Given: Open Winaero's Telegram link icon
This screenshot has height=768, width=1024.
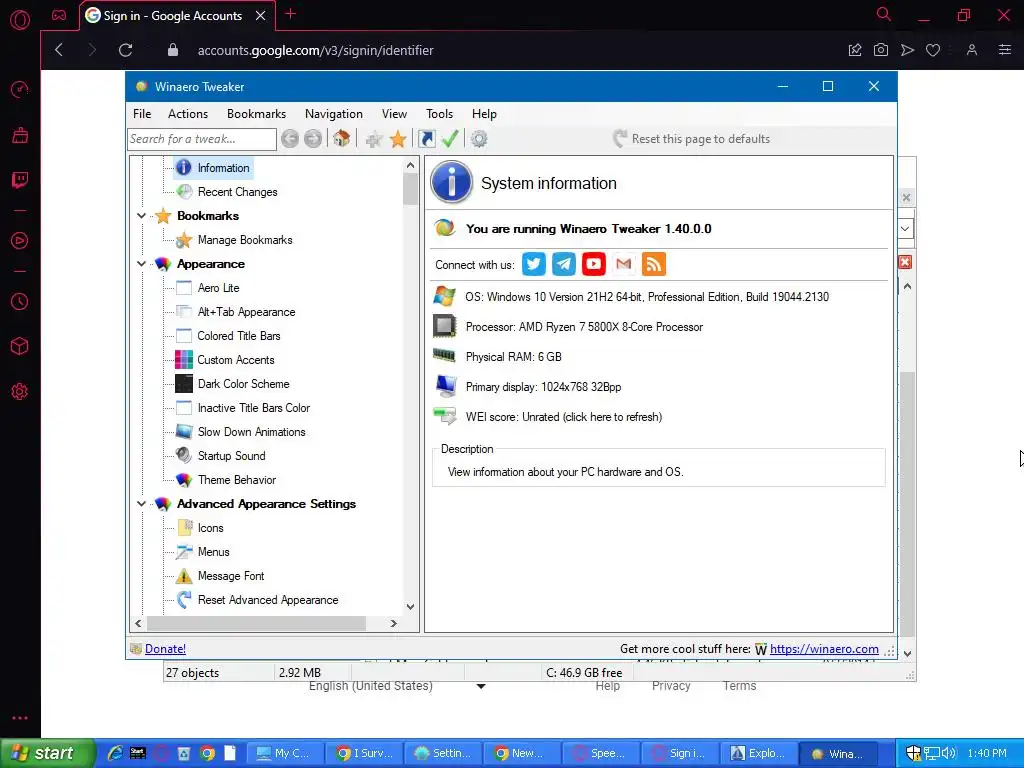Looking at the screenshot, I should click(564, 264).
